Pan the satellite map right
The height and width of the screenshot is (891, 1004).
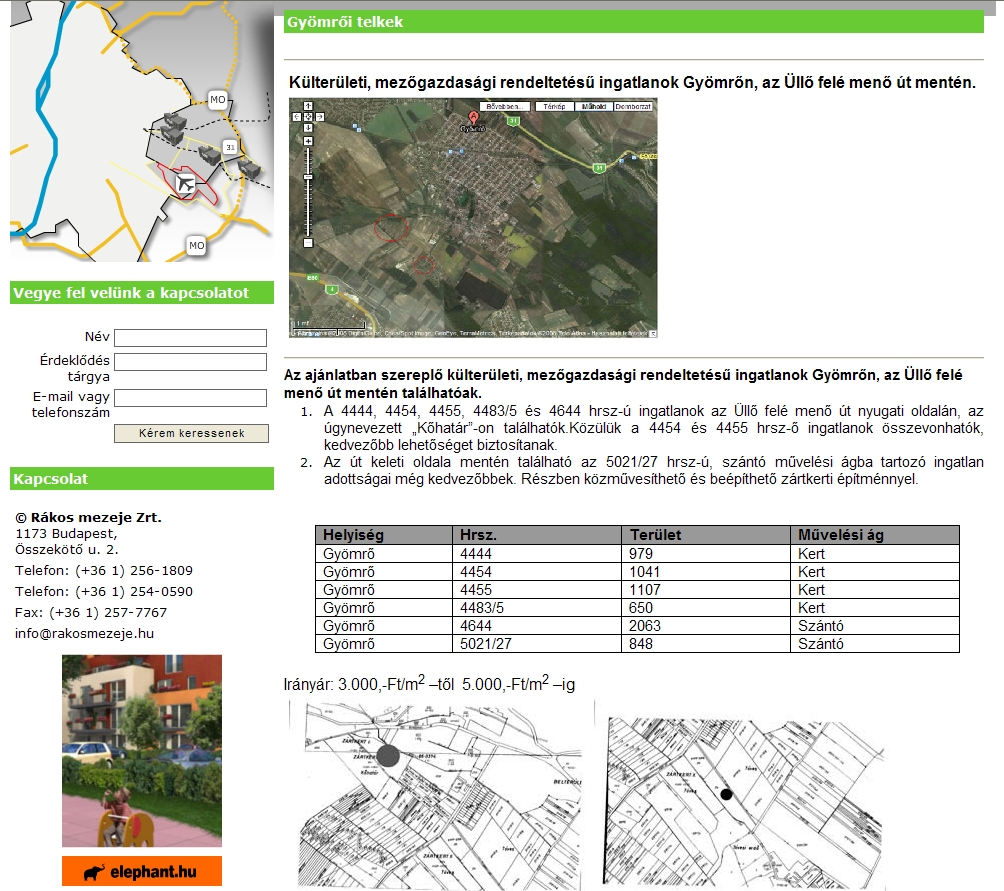[x=320, y=117]
